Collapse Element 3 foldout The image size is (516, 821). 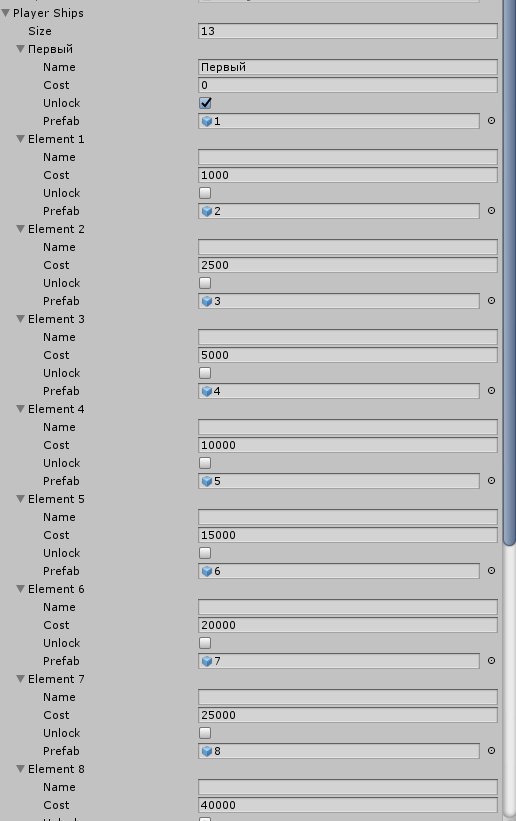point(20,319)
